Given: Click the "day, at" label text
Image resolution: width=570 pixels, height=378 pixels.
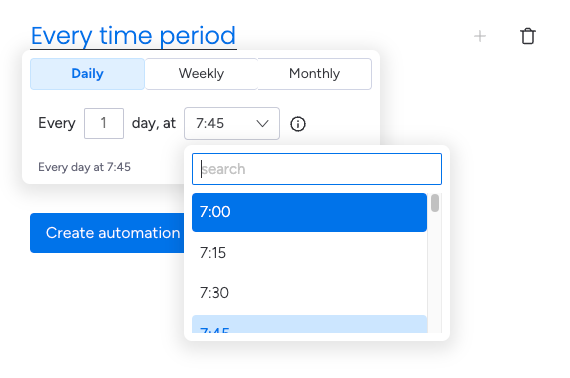Looking at the screenshot, I should click(154, 124).
